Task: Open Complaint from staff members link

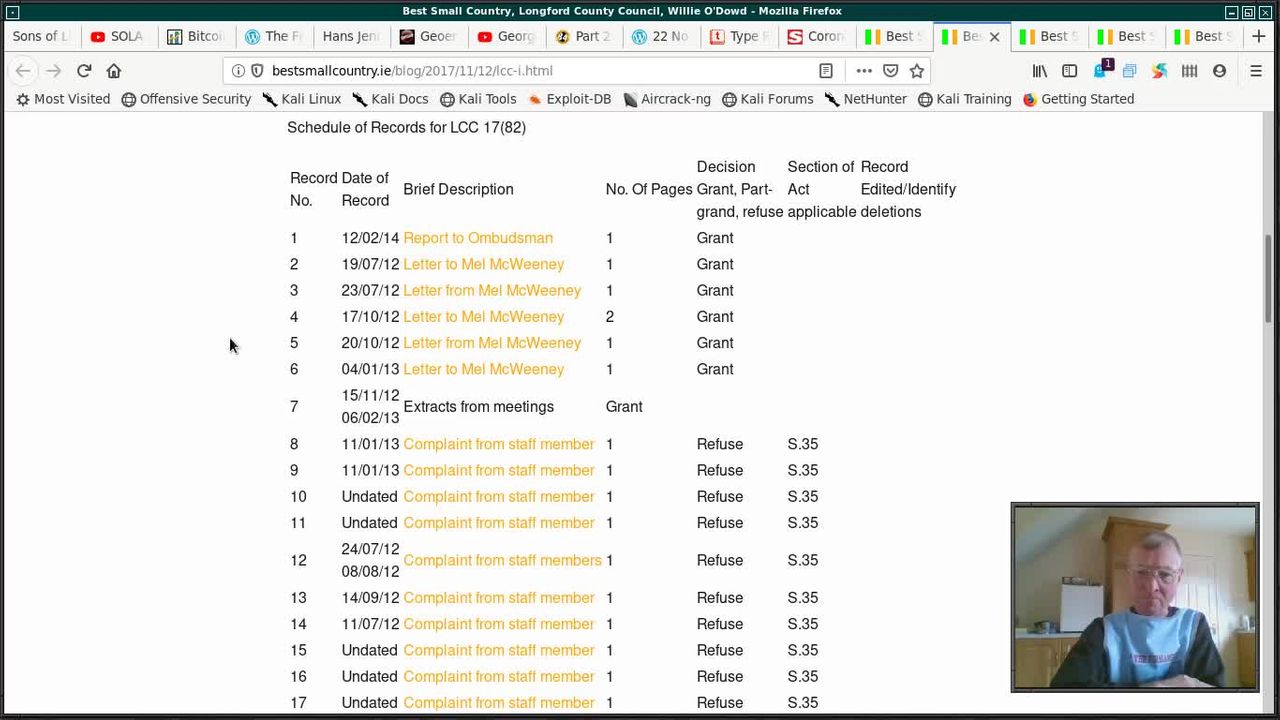Action: (x=502, y=560)
